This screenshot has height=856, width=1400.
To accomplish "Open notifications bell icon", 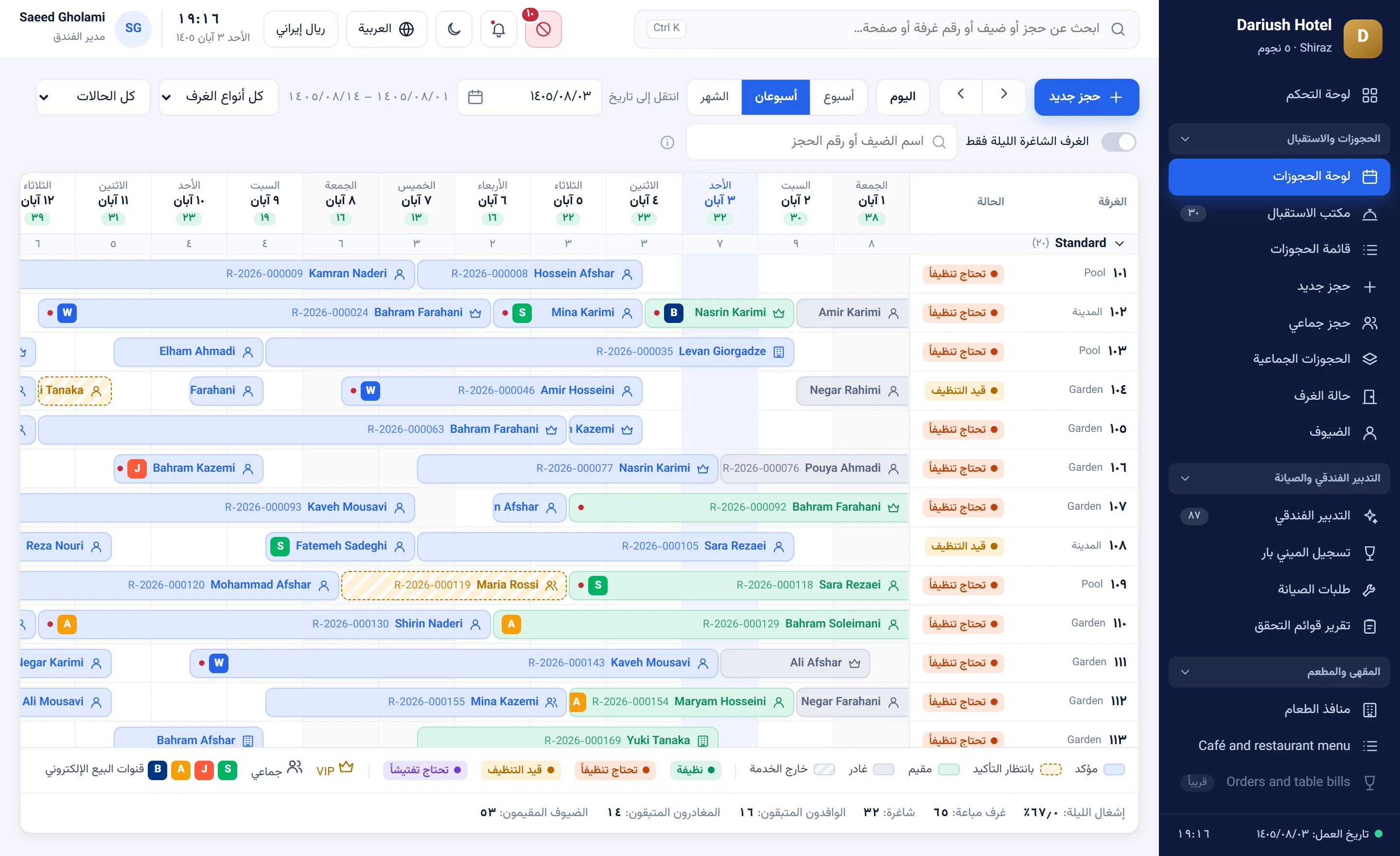I will pyautogui.click(x=498, y=28).
